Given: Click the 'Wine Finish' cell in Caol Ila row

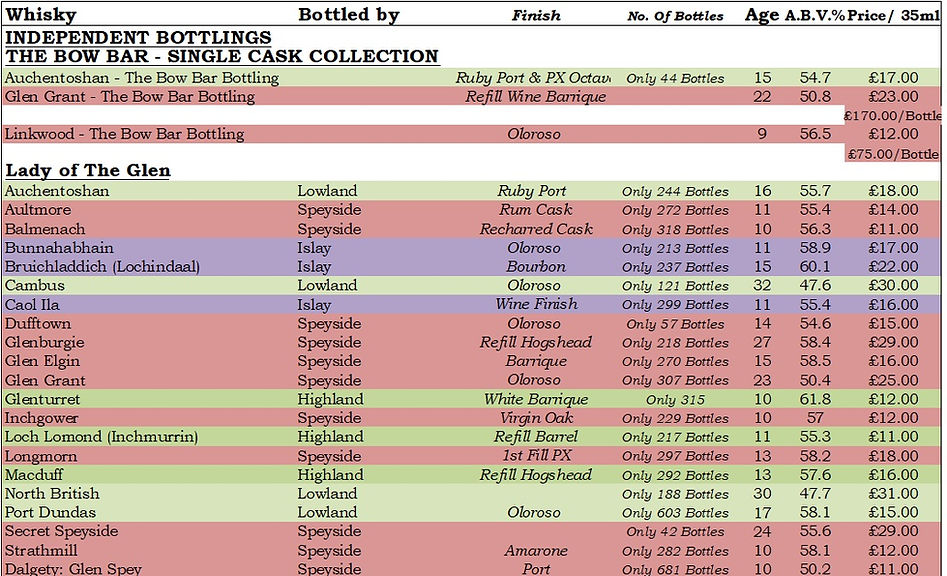Looking at the screenshot, I should (x=536, y=304).
